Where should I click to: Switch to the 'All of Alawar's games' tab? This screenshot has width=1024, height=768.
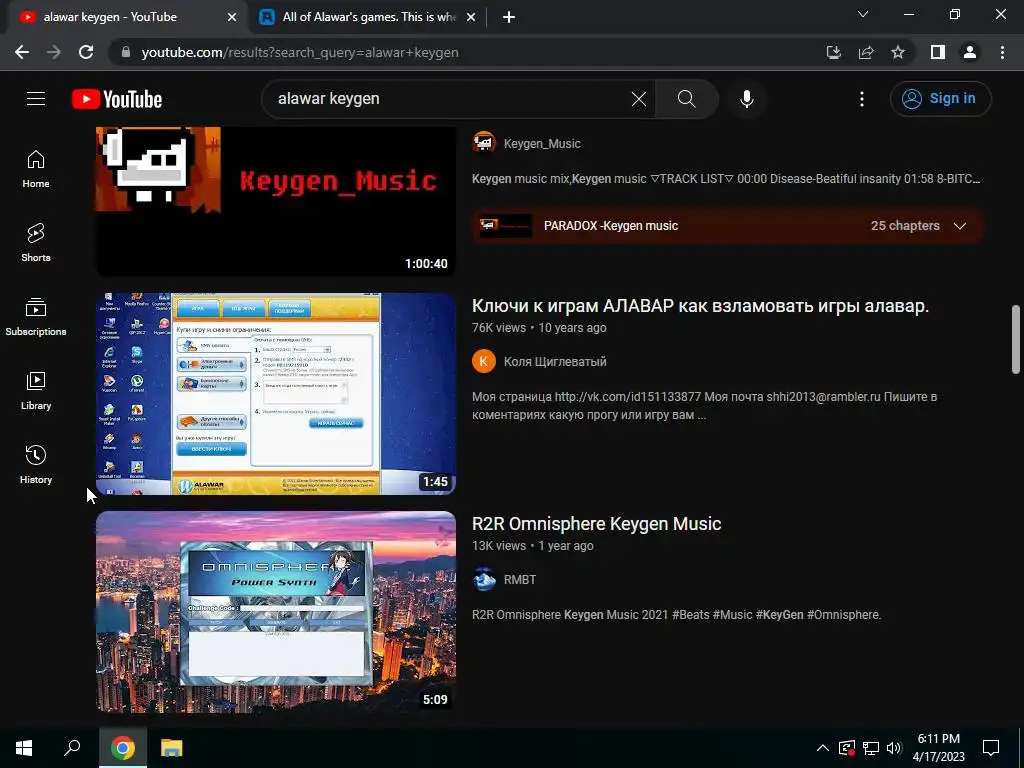369,17
